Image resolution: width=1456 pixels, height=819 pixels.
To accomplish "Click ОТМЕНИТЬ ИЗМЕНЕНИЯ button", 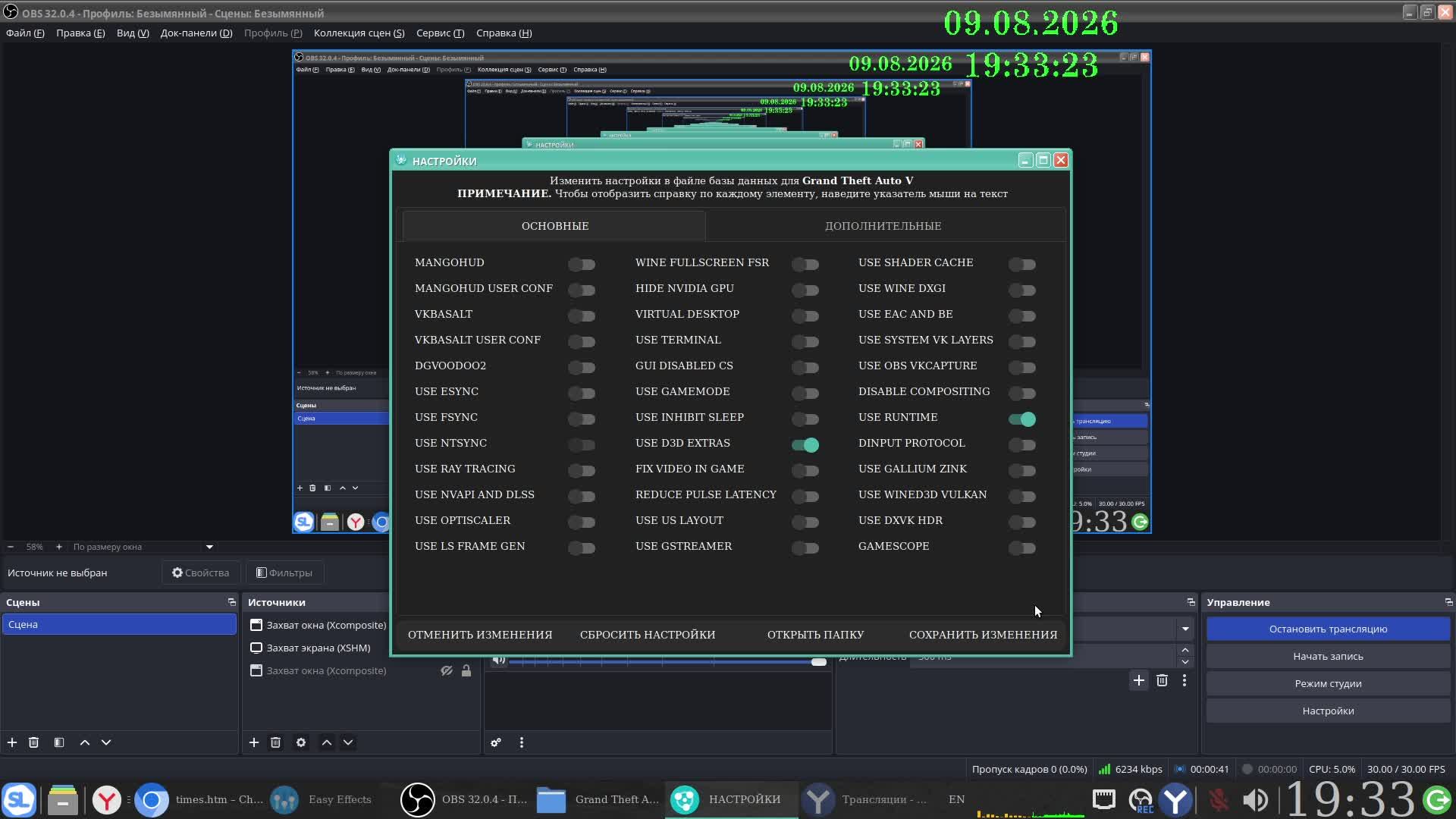I will click(x=480, y=635).
